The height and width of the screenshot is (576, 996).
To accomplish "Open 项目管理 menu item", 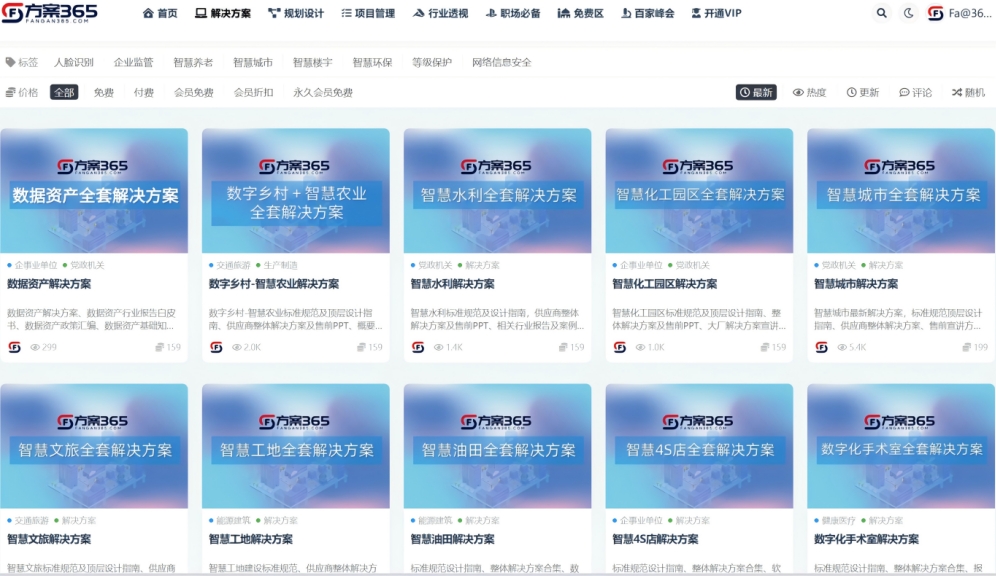I will pos(368,13).
